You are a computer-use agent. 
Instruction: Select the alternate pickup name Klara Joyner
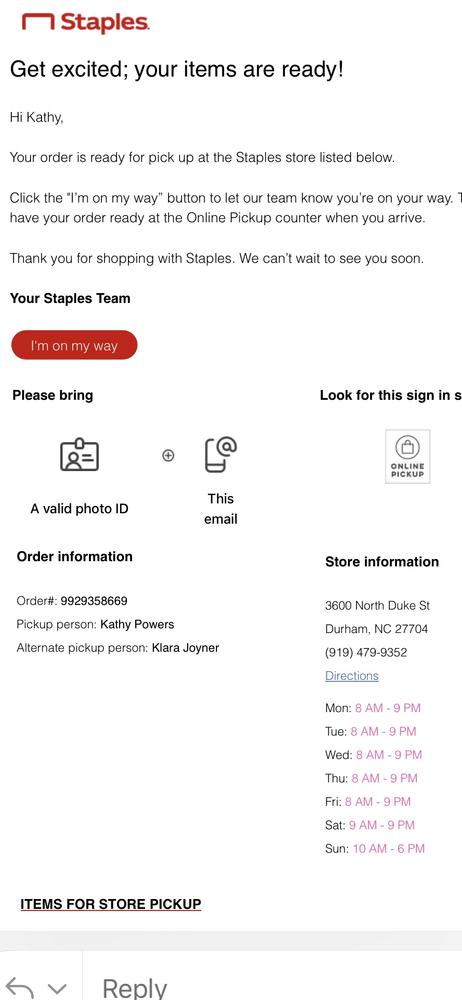186,648
